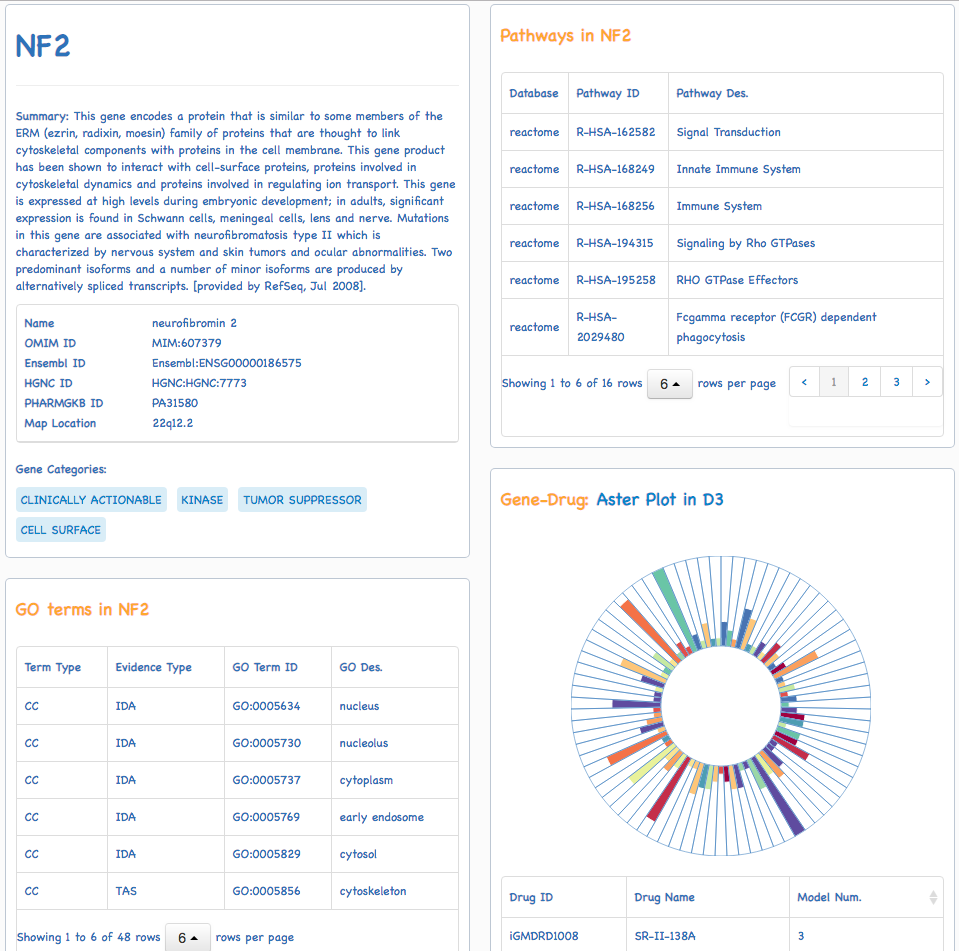The image size is (959, 951).
Task: Jump to page 2 of Pathways table
Action: (865, 382)
